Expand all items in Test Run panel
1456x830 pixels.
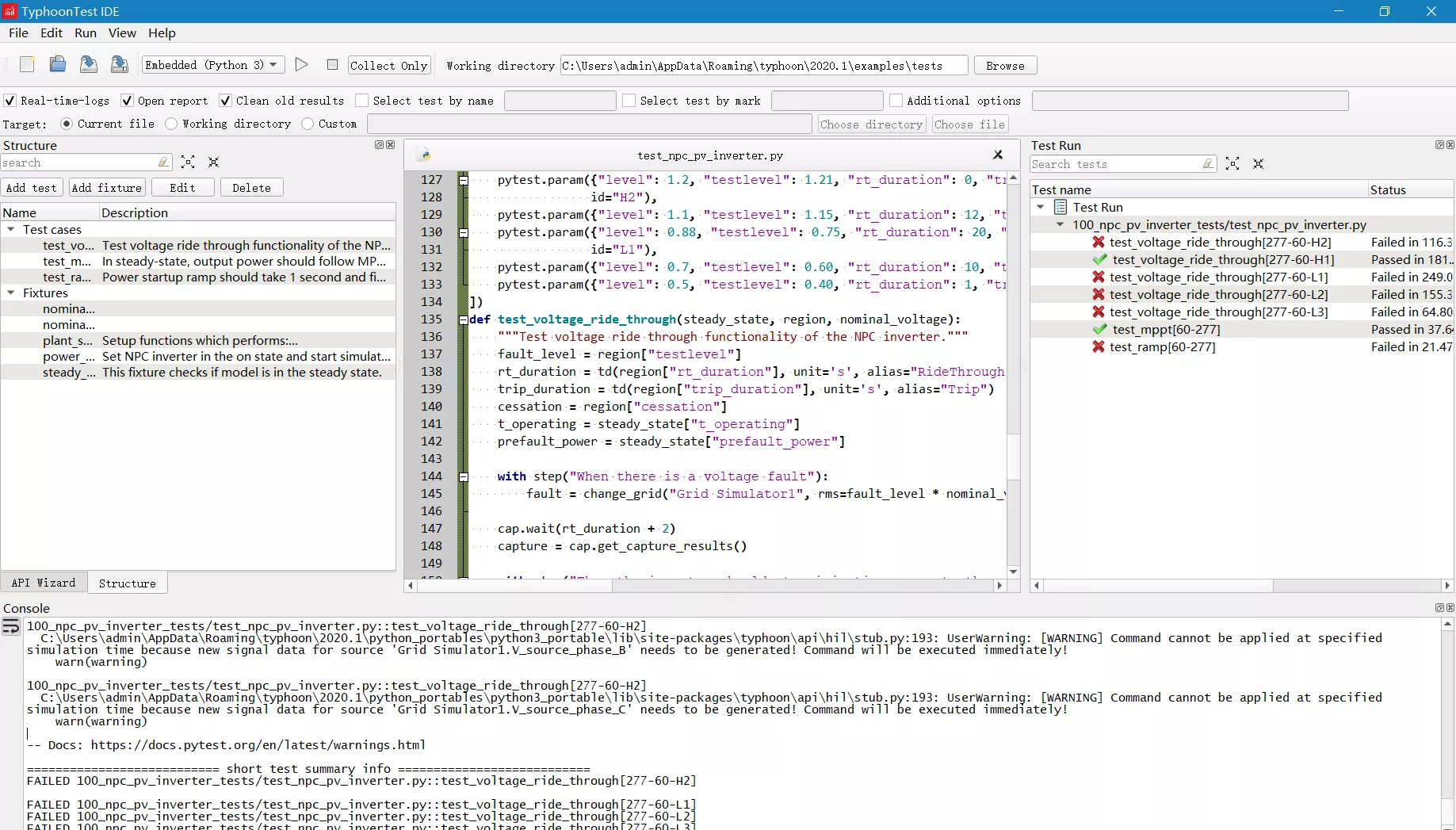click(x=1232, y=164)
